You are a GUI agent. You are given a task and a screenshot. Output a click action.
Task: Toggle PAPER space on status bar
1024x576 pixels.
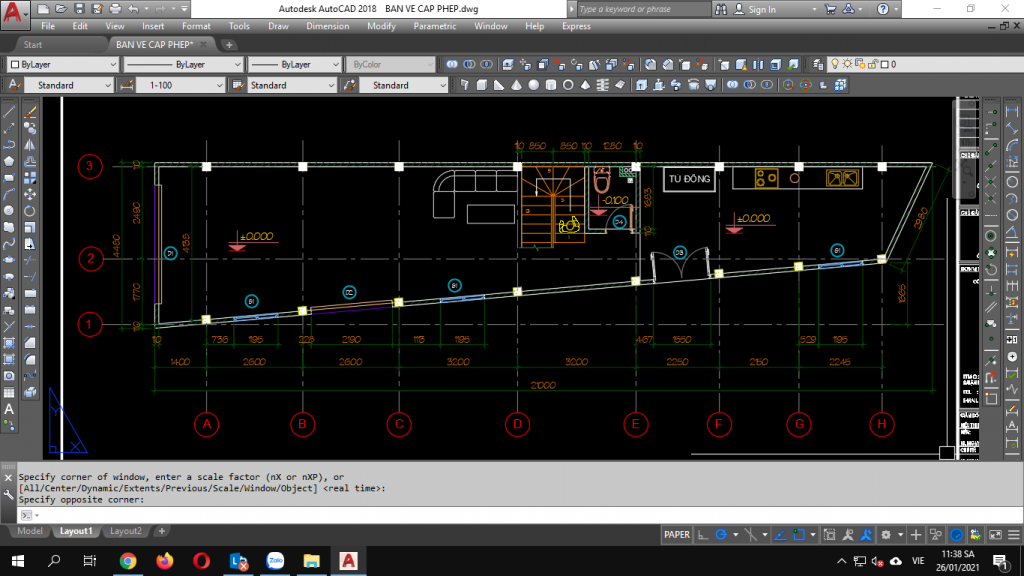[x=677, y=535]
